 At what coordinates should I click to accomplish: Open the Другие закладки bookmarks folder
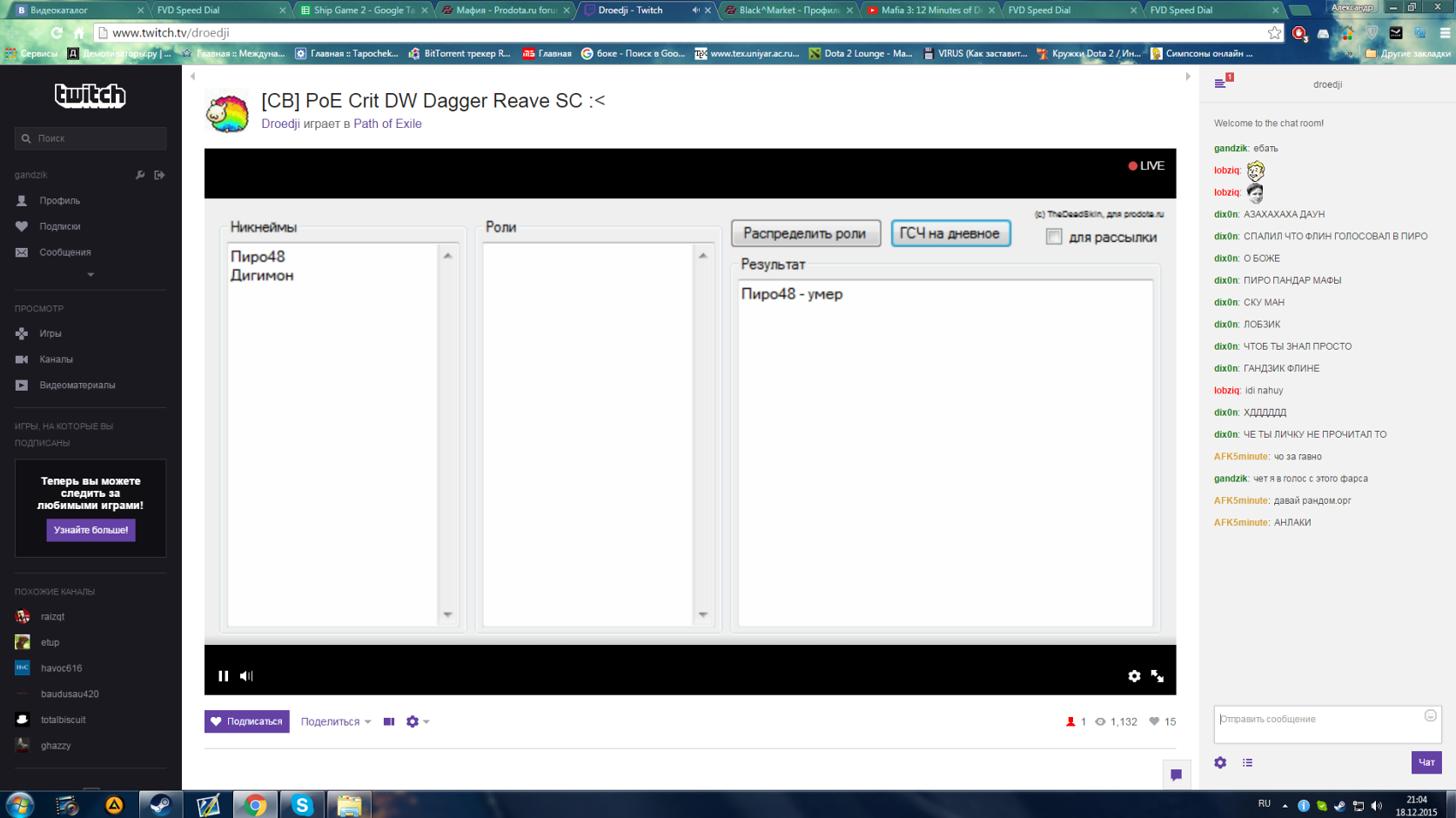coord(1407,54)
